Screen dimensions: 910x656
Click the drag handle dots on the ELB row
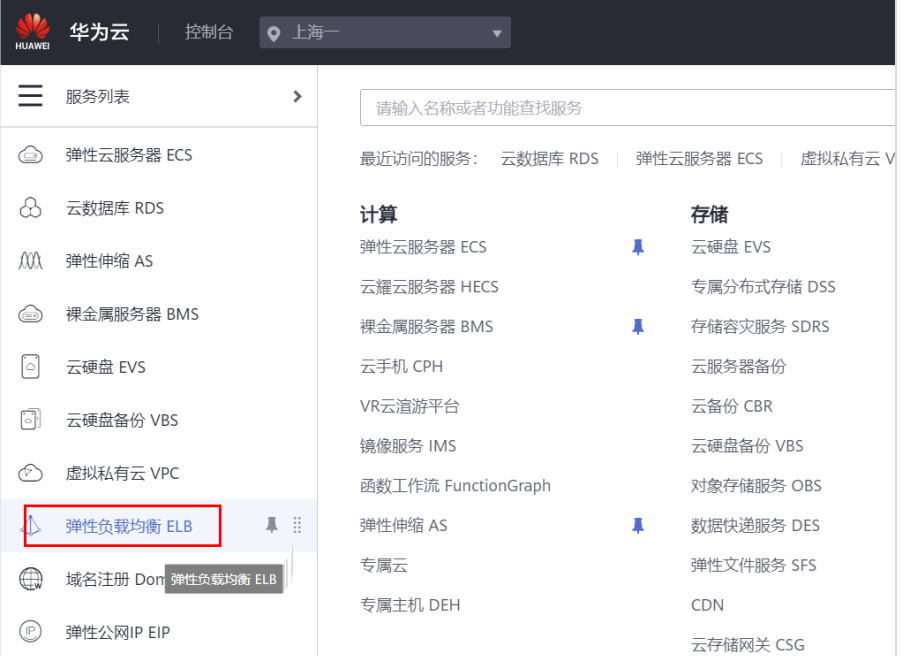(297, 525)
